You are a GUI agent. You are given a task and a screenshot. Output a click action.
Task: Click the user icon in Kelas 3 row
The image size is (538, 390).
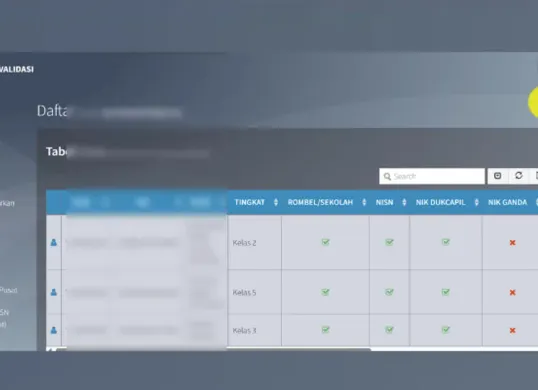[54, 330]
